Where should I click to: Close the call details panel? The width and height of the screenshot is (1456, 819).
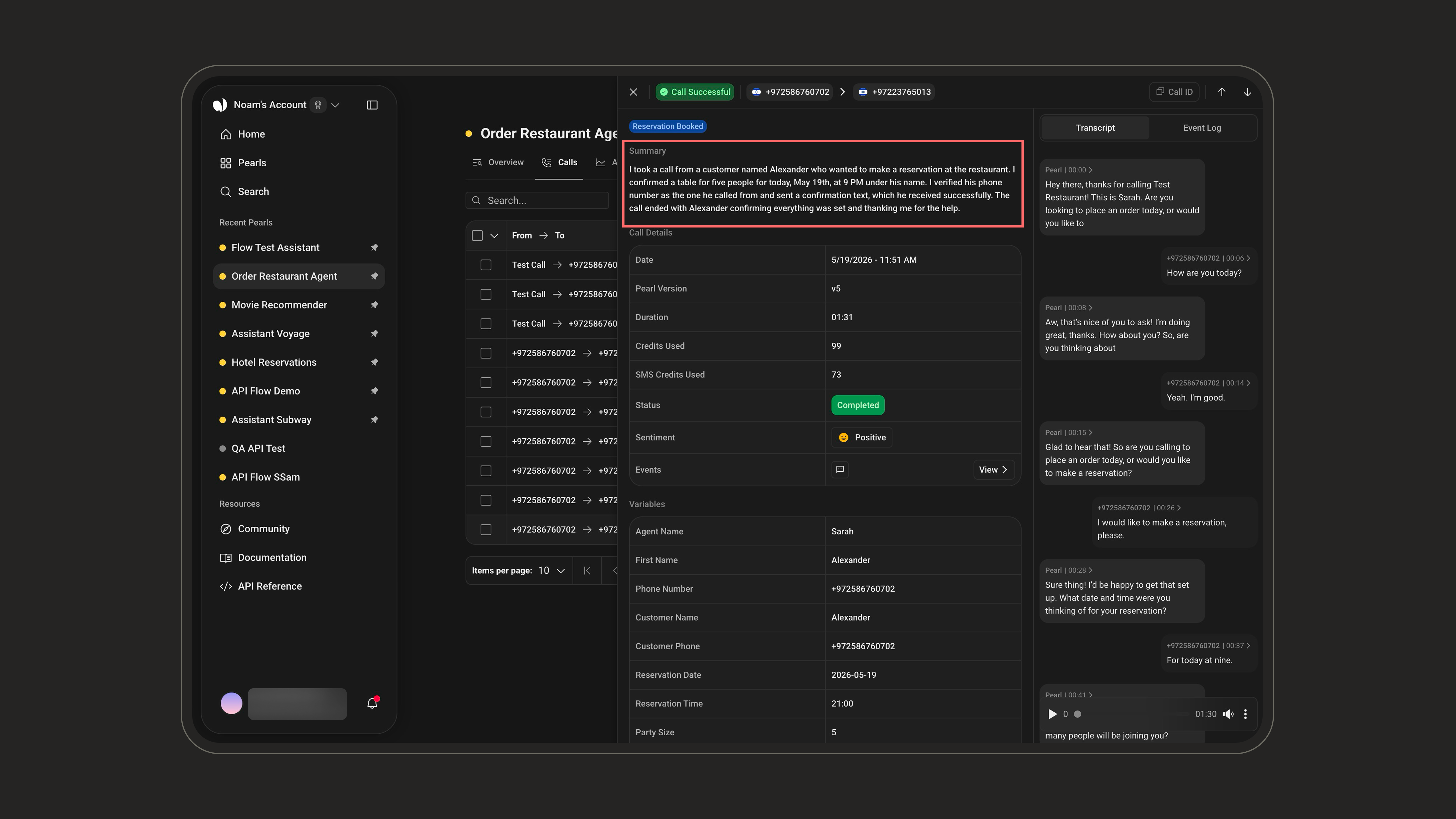pos(634,92)
